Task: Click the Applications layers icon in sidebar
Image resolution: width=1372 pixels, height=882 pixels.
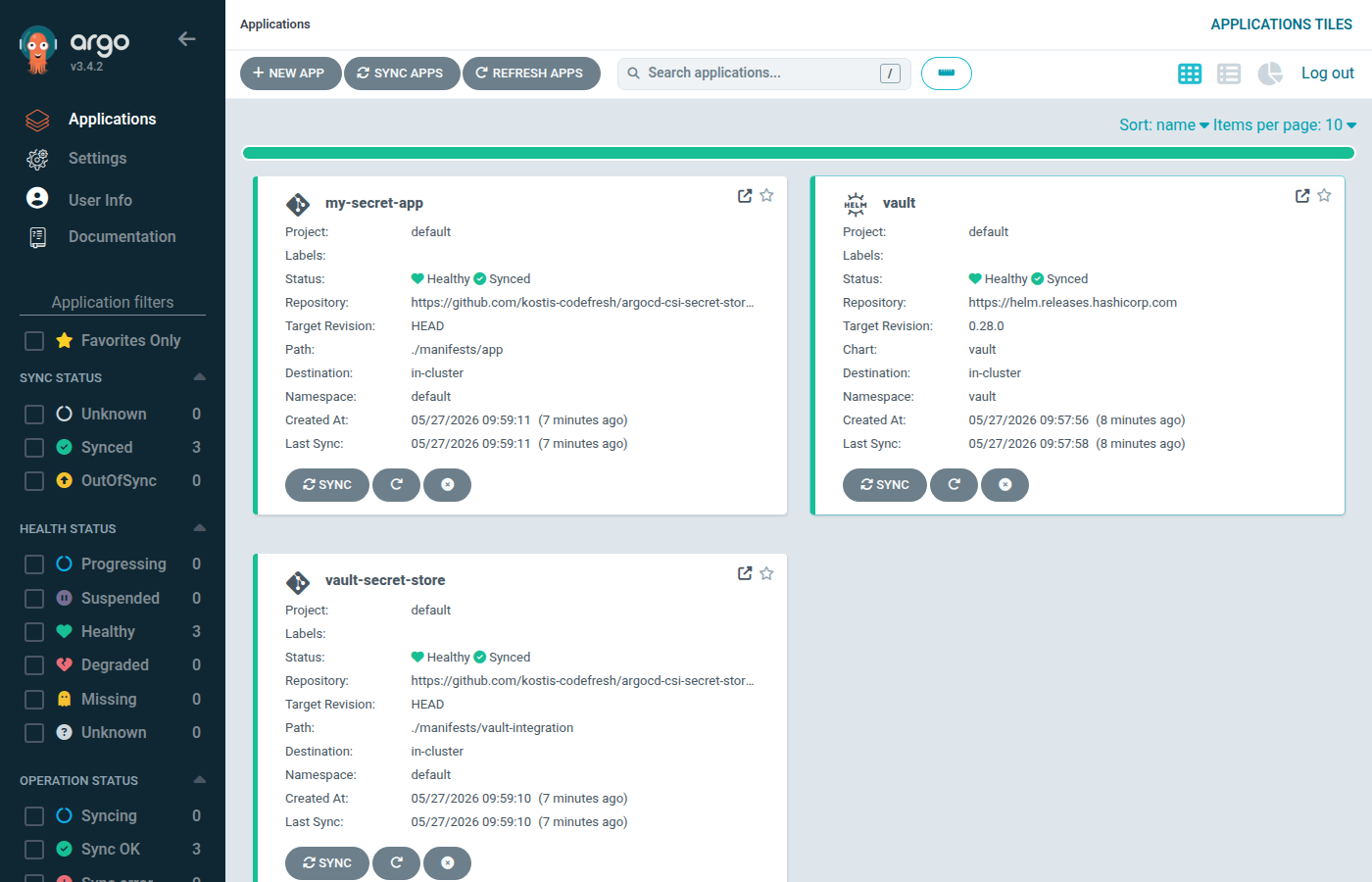Action: tap(37, 121)
